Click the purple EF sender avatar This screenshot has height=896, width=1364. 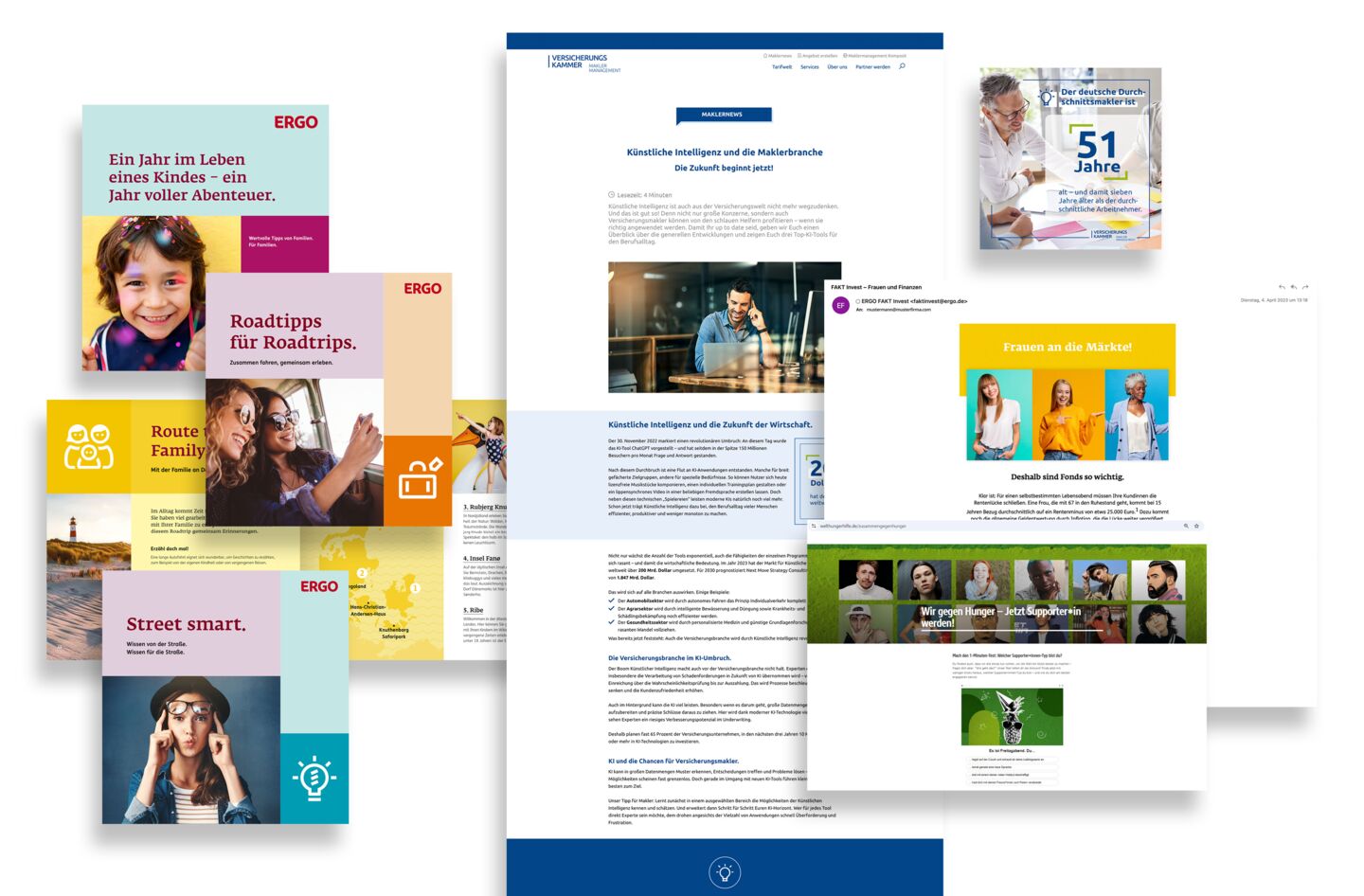tap(840, 305)
